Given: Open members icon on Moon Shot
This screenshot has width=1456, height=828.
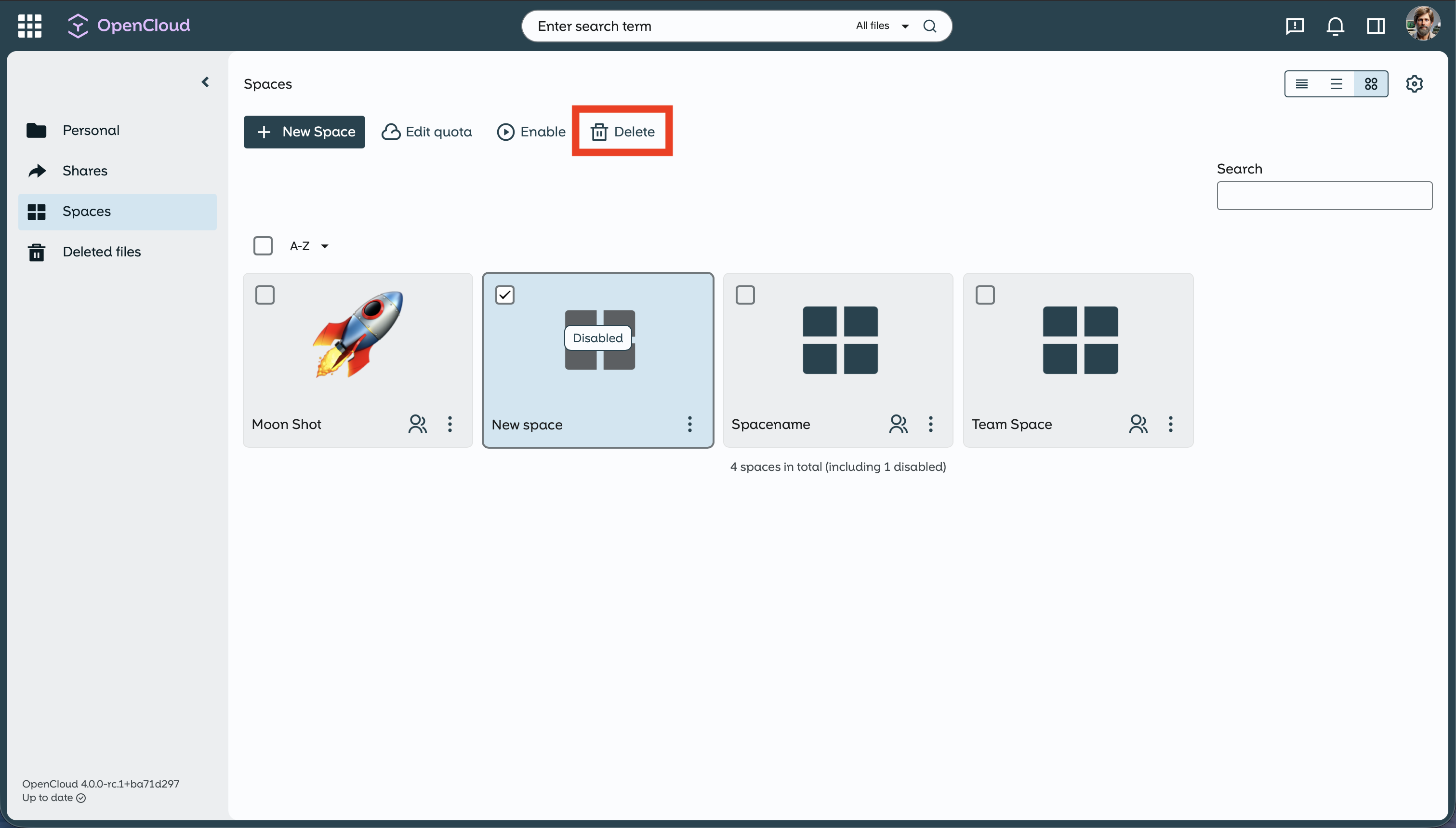Looking at the screenshot, I should tap(417, 424).
